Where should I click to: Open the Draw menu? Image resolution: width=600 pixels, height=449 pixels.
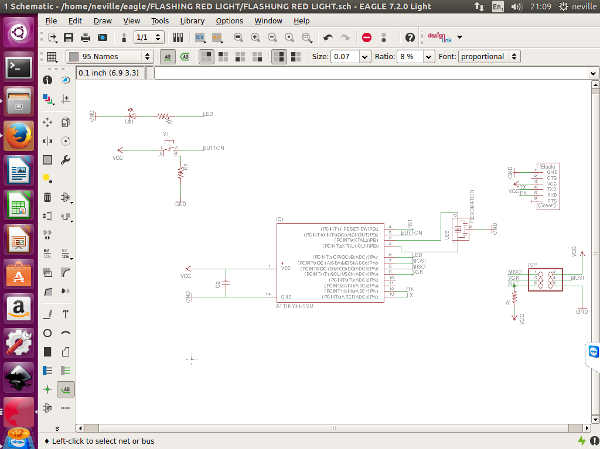click(x=102, y=20)
